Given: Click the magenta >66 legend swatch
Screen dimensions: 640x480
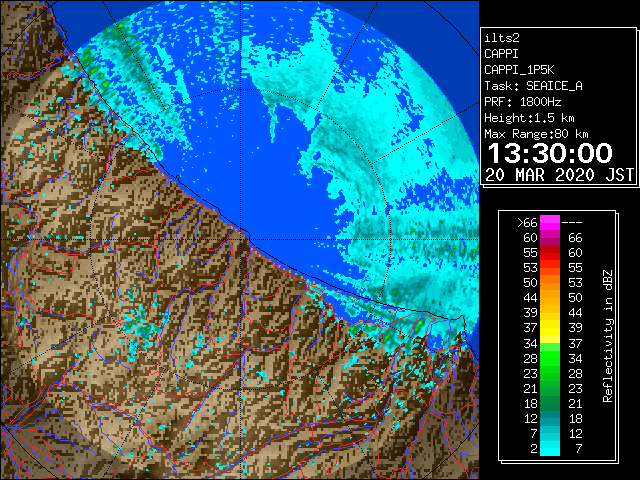Looking at the screenshot, I should [550, 222].
